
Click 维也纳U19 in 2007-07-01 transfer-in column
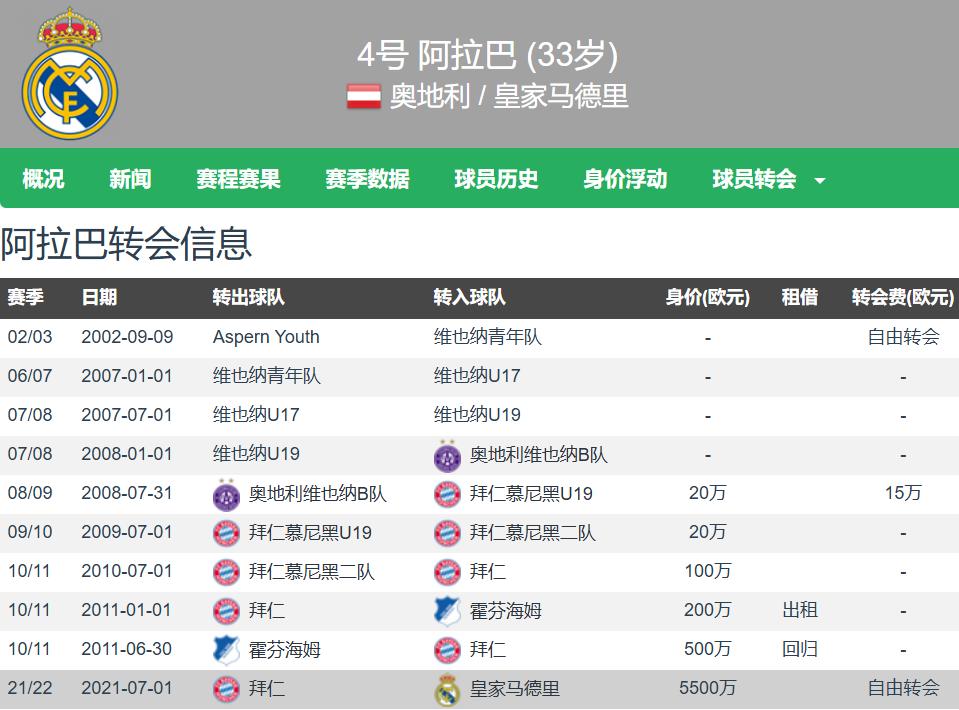tap(477, 415)
